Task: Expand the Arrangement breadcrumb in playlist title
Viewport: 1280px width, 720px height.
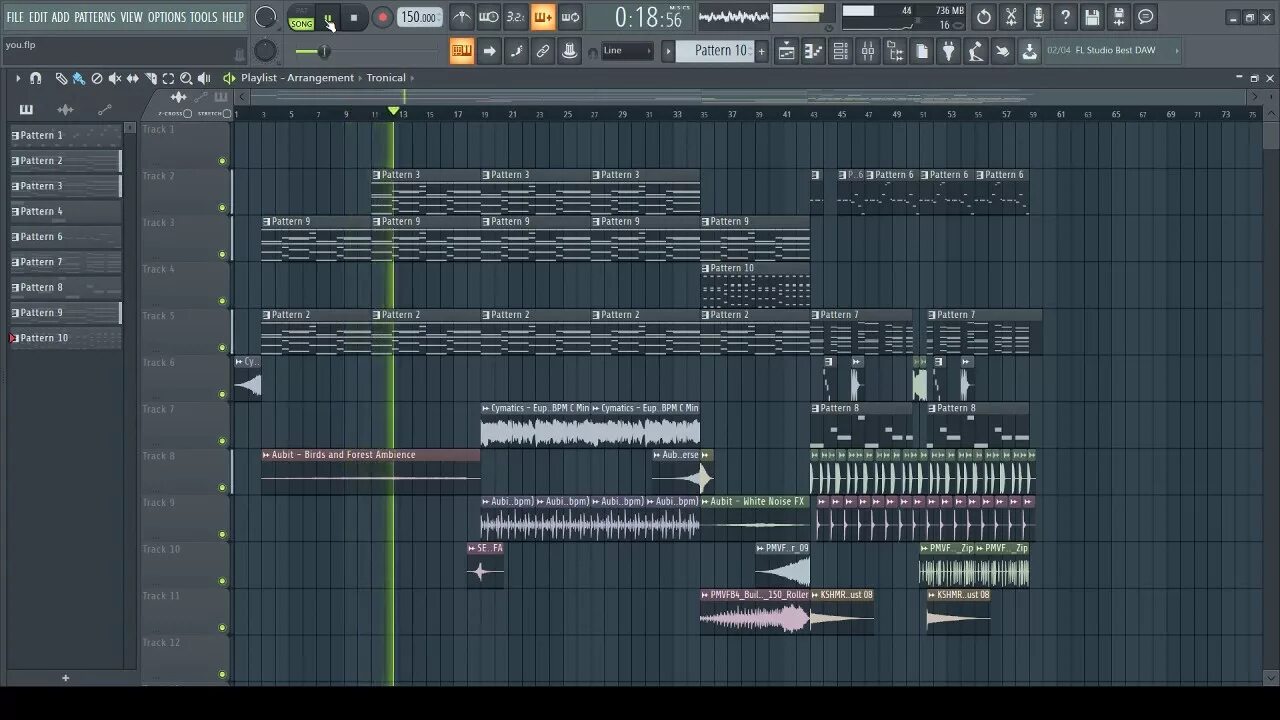Action: pos(320,78)
